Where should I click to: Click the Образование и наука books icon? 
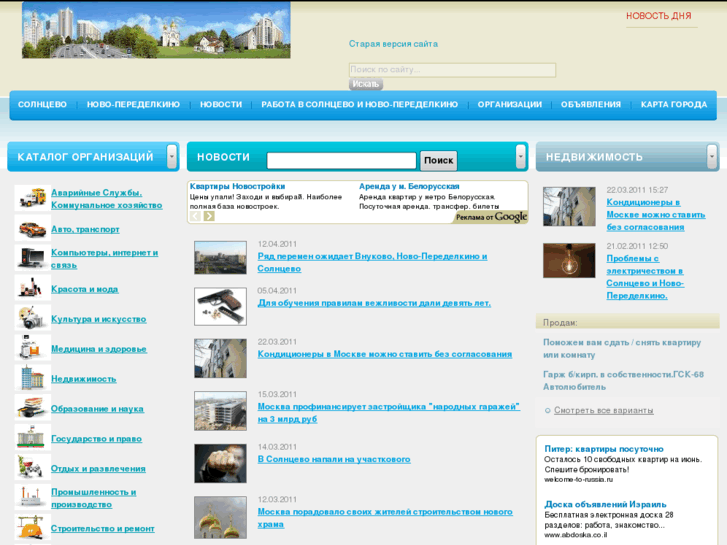pos(31,408)
